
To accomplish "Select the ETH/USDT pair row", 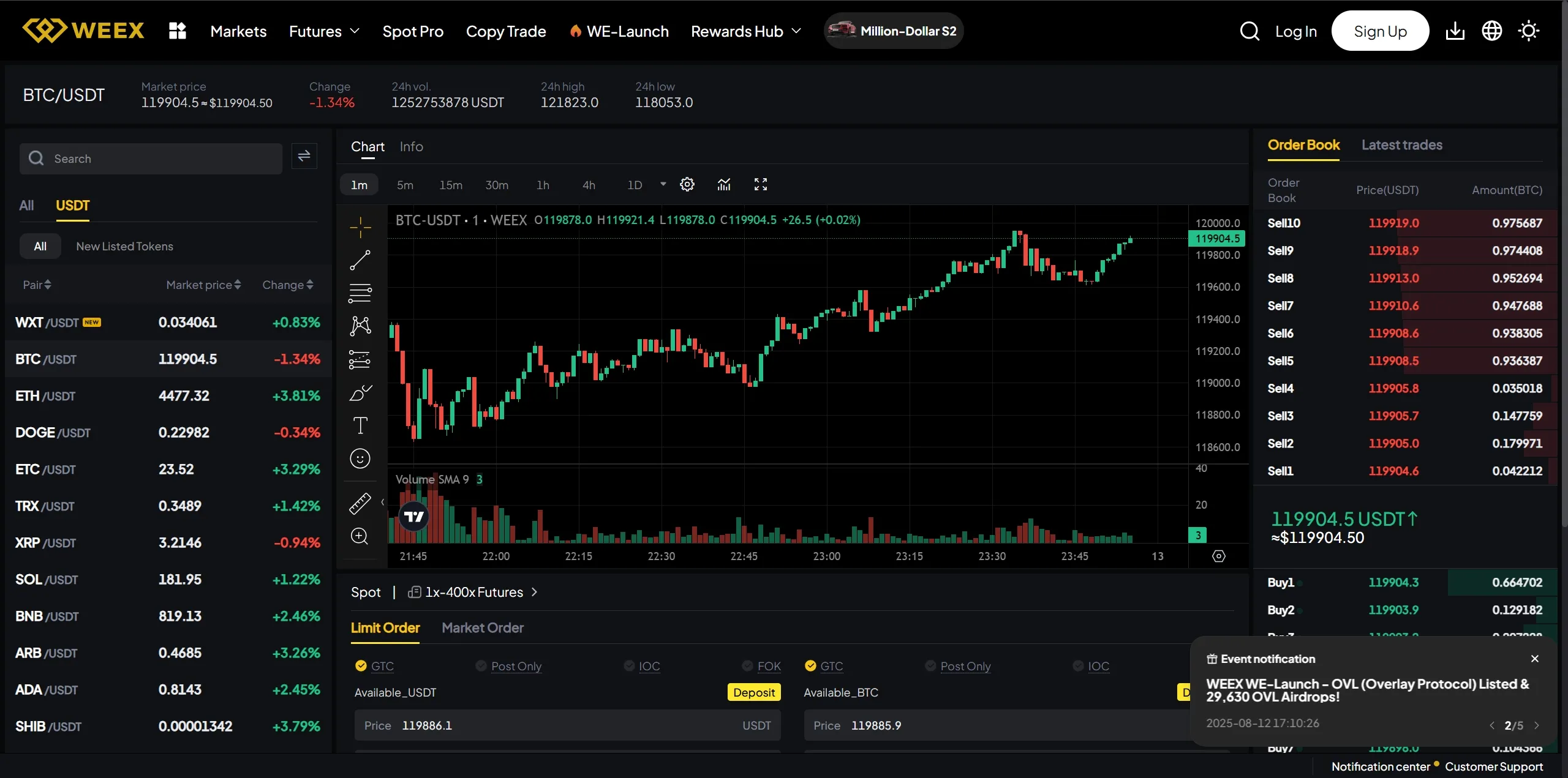I will [168, 395].
